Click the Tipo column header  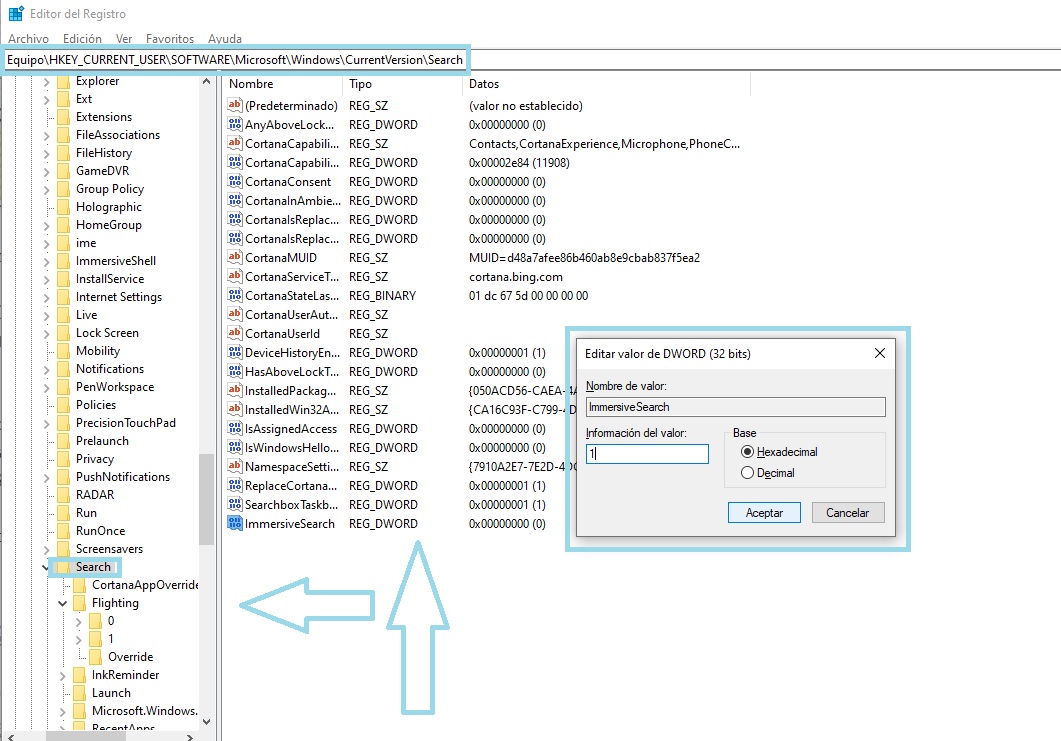[403, 84]
